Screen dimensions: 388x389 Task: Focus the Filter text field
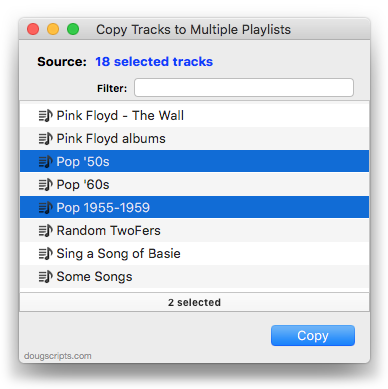pos(244,88)
